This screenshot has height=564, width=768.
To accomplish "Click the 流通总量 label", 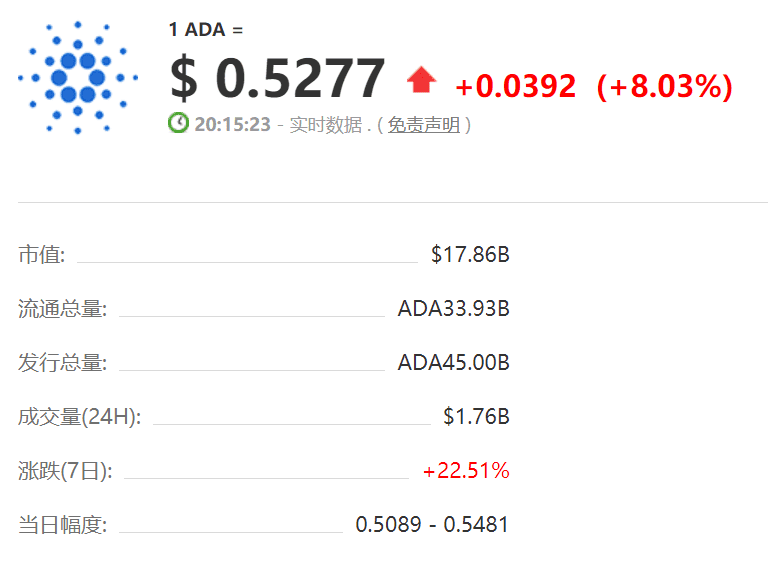I will (62, 309).
